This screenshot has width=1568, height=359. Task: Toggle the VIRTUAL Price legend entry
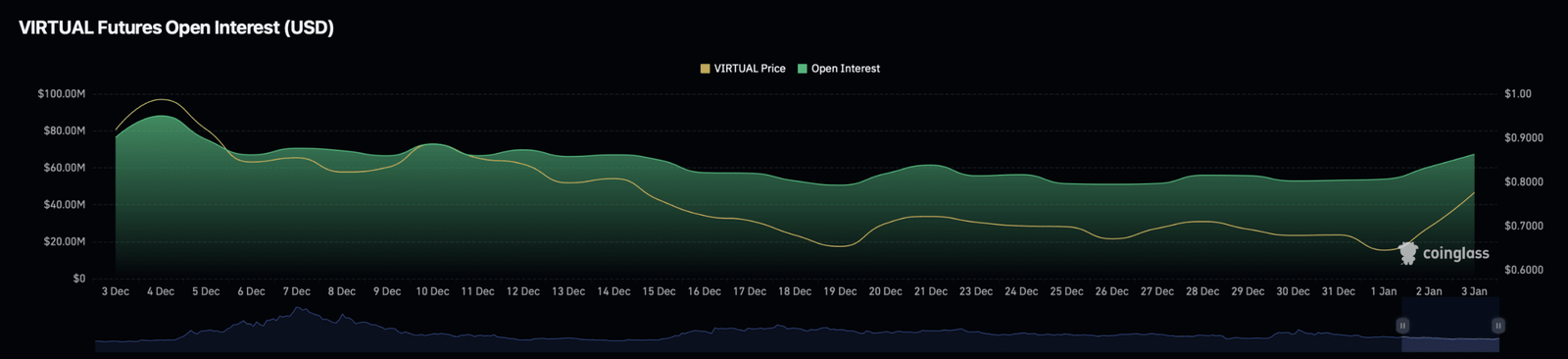coord(743,69)
